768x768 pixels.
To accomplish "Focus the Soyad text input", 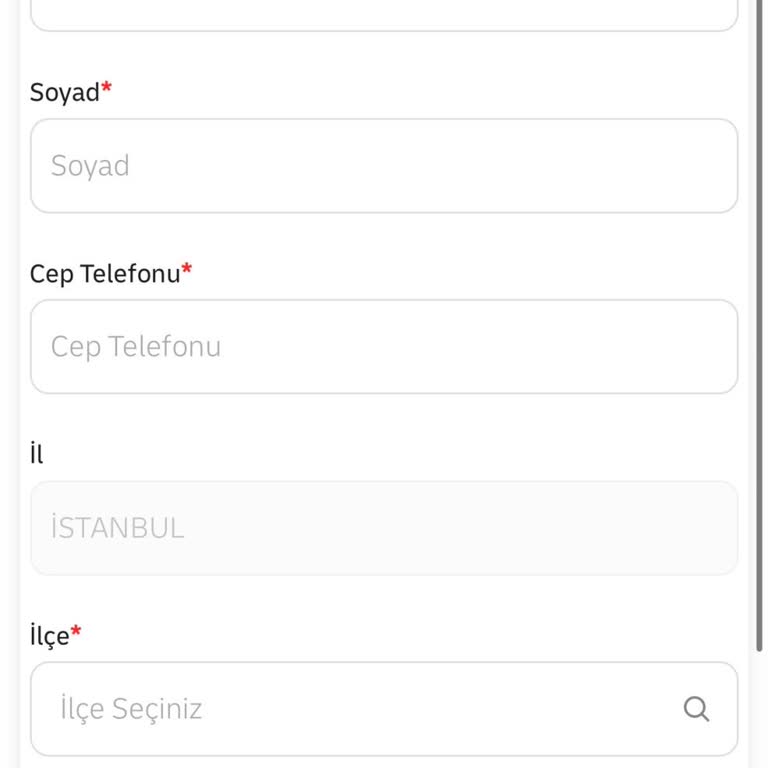I will coord(384,166).
